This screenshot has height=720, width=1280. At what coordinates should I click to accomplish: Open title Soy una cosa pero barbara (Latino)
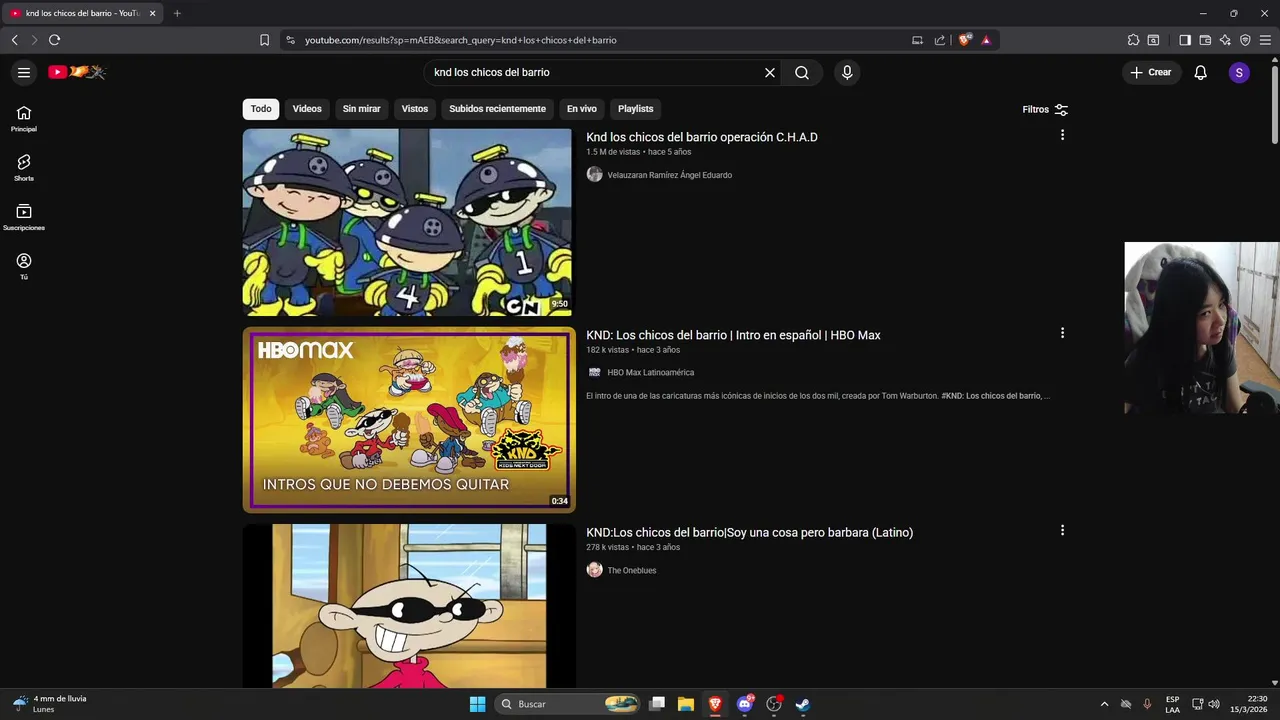749,532
